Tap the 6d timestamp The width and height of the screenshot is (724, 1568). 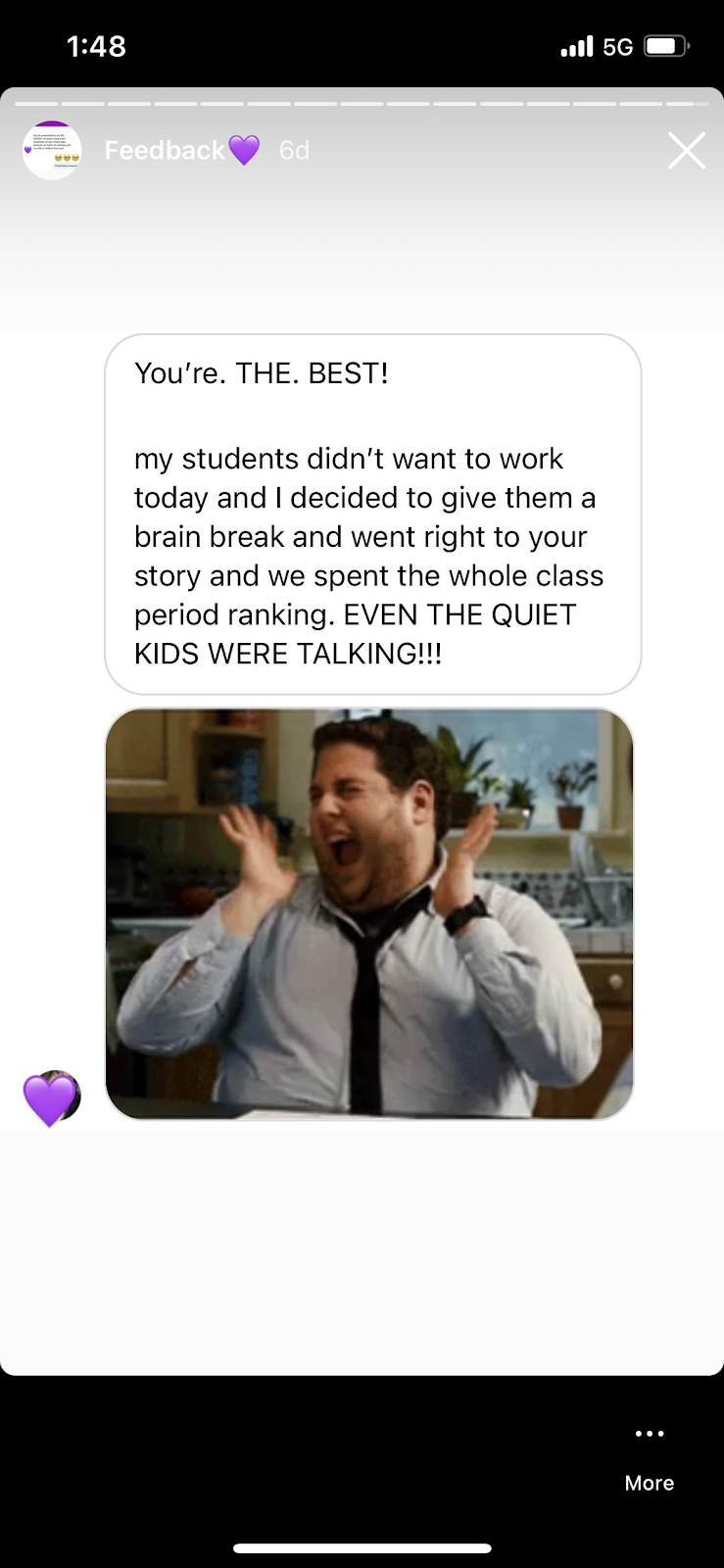click(294, 150)
